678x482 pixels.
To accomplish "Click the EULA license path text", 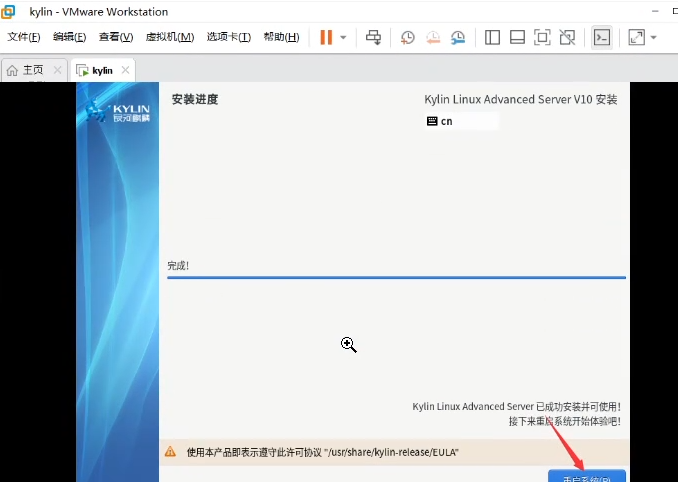I will (393, 452).
